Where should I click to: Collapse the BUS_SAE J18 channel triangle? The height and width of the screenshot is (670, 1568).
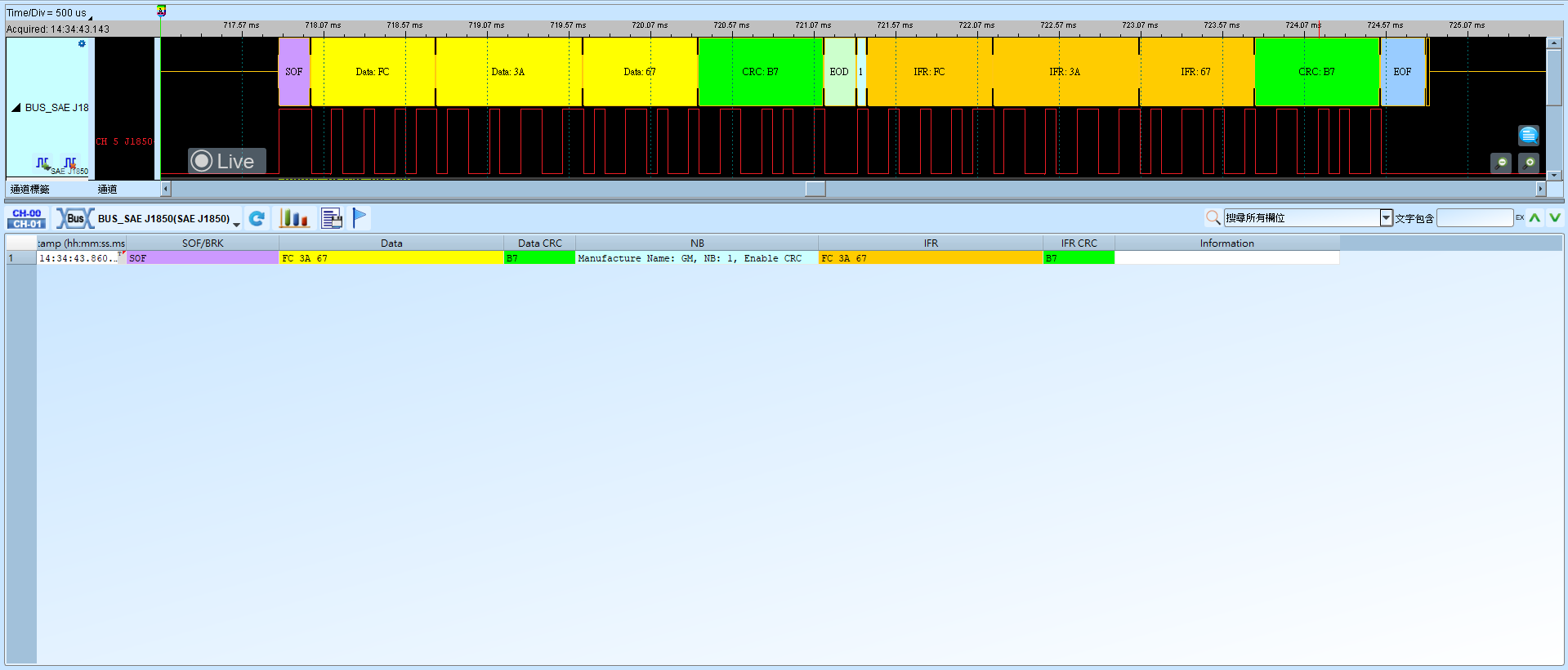16,107
